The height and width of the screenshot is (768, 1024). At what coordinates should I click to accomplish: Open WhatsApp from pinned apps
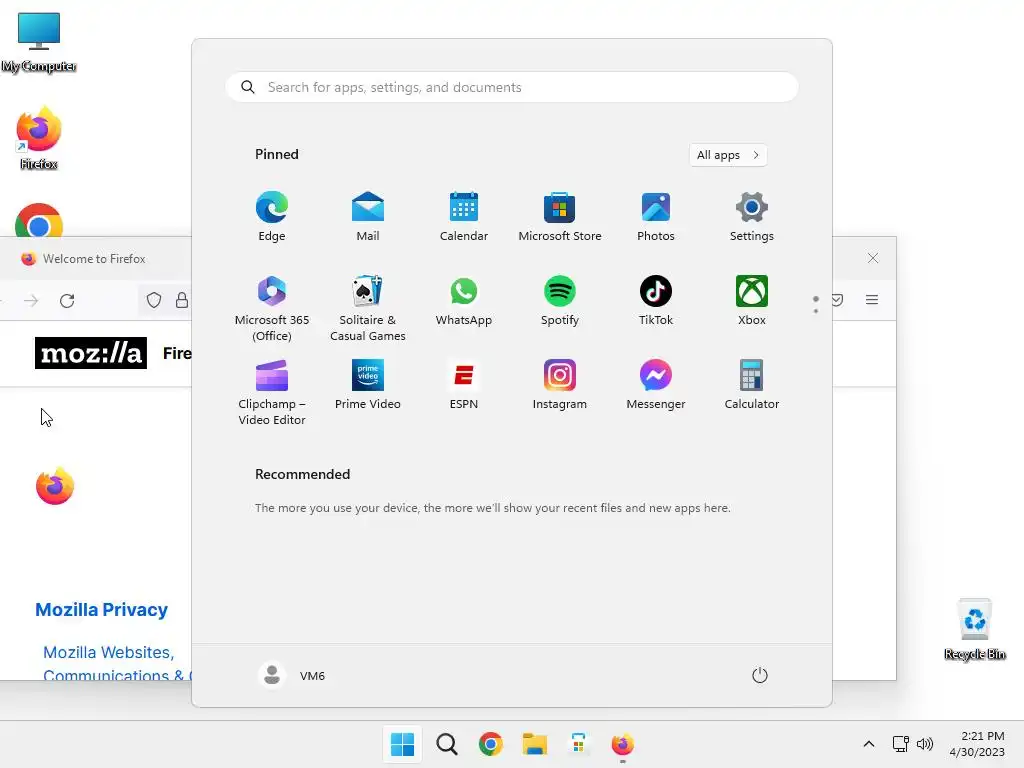(464, 301)
